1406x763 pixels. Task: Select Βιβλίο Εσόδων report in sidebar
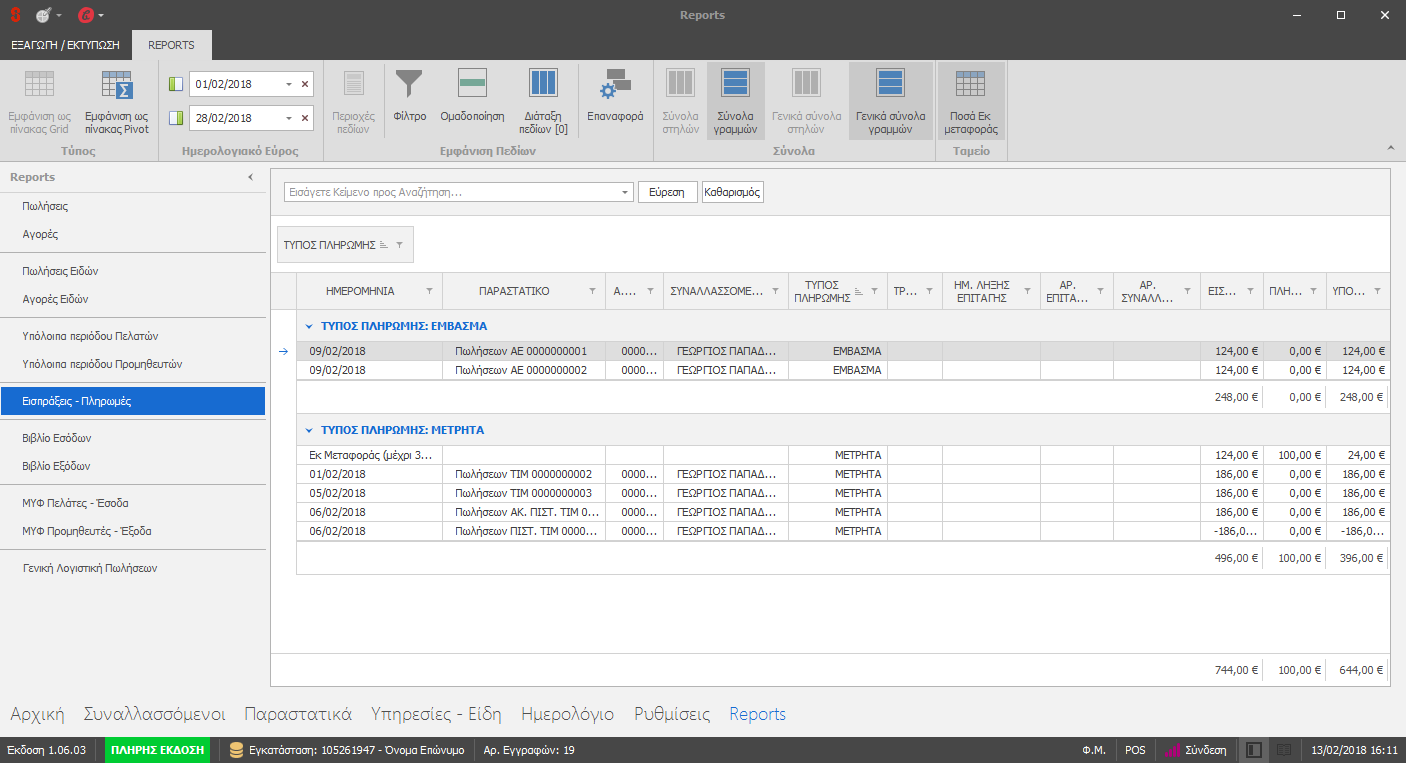coord(57,438)
